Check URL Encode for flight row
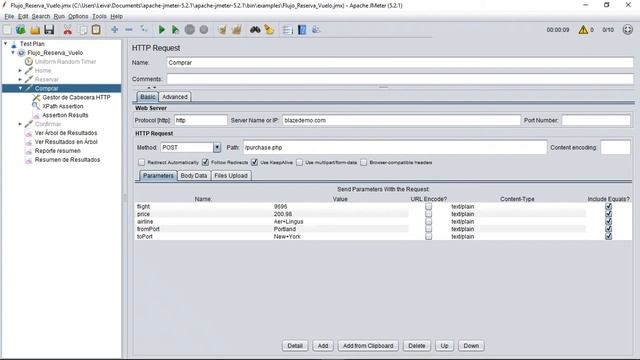This screenshot has height=360, width=640. [x=428, y=207]
